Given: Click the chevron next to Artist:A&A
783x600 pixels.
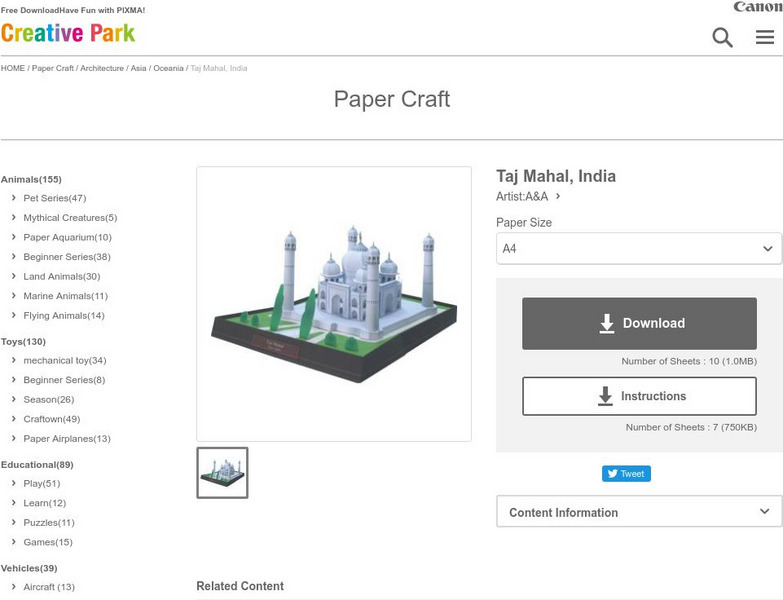Looking at the screenshot, I should pos(558,196).
